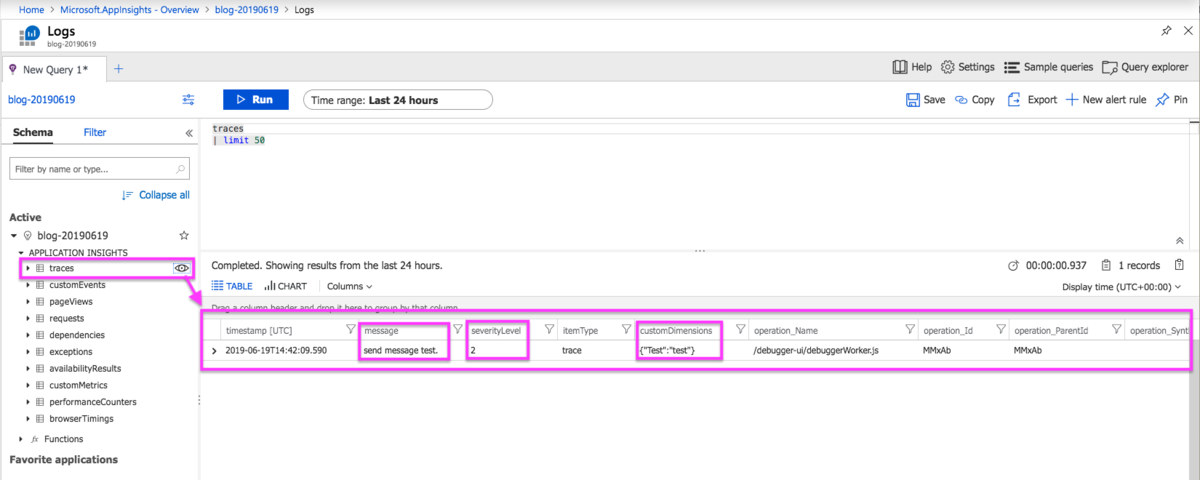Go to Home breadcrumb
Image resolution: width=1200 pixels, height=480 pixels.
point(33,9)
